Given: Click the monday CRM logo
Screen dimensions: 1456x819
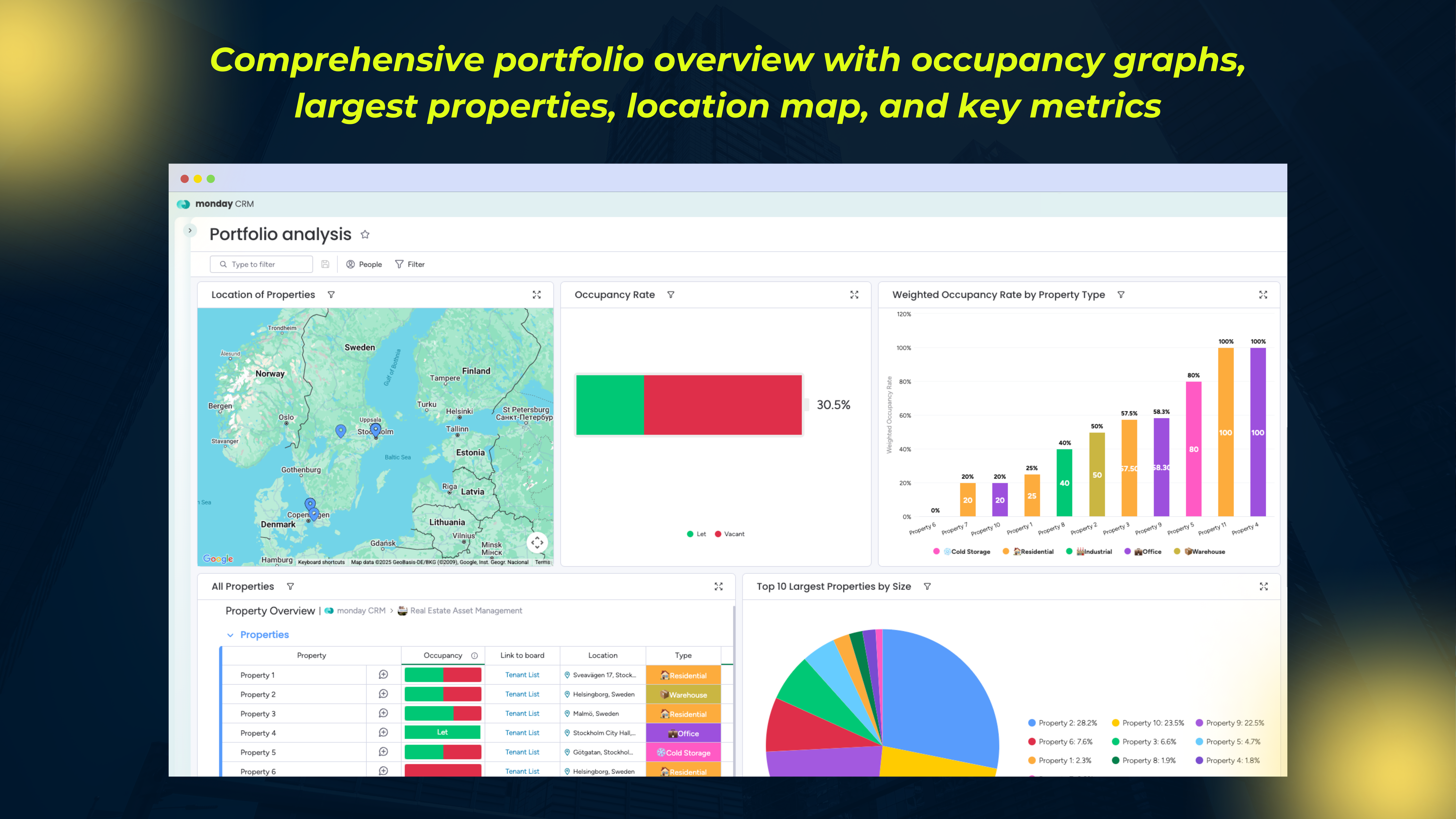Looking at the screenshot, I should [215, 204].
